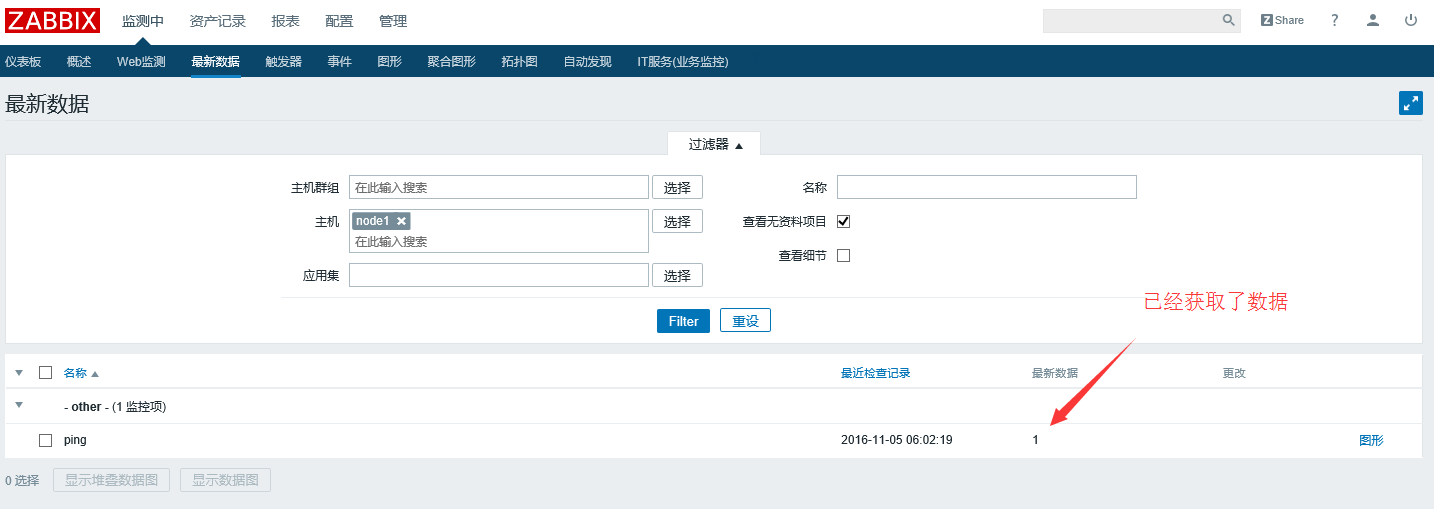Image resolution: width=1434 pixels, height=509 pixels.
Task: Focus the 主机 search input field
Action: pyautogui.click(x=499, y=241)
